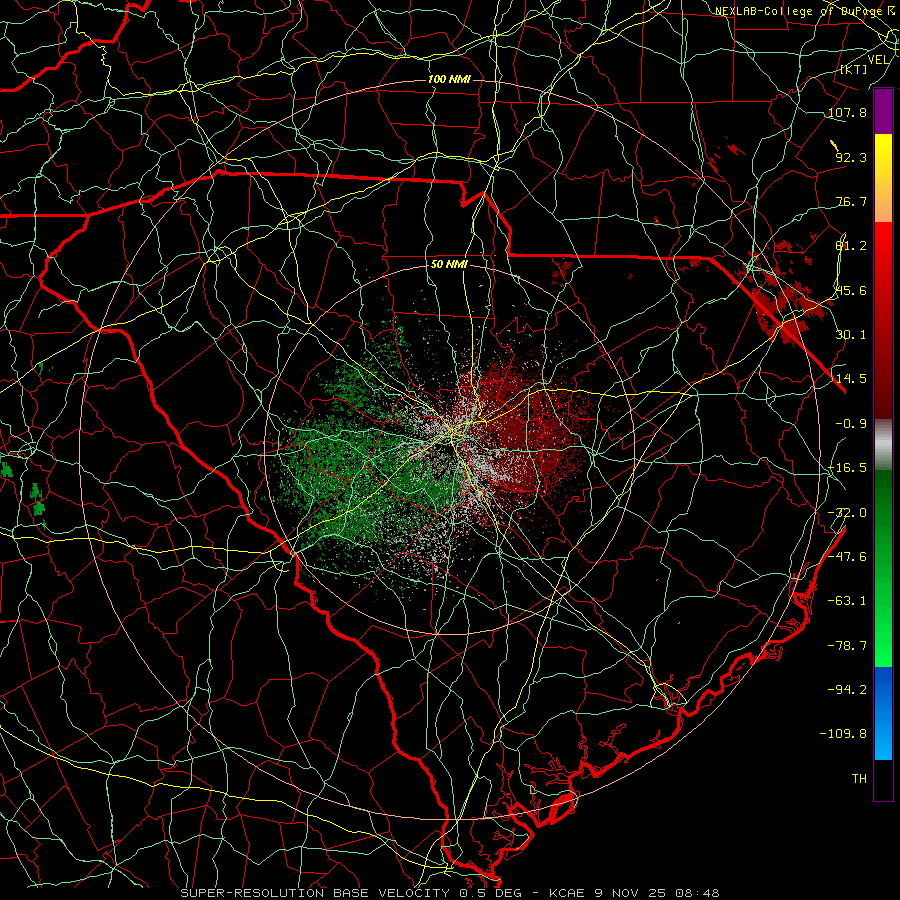Click the 50 NMI range ring label
The image size is (900, 900).
[x=449, y=265]
